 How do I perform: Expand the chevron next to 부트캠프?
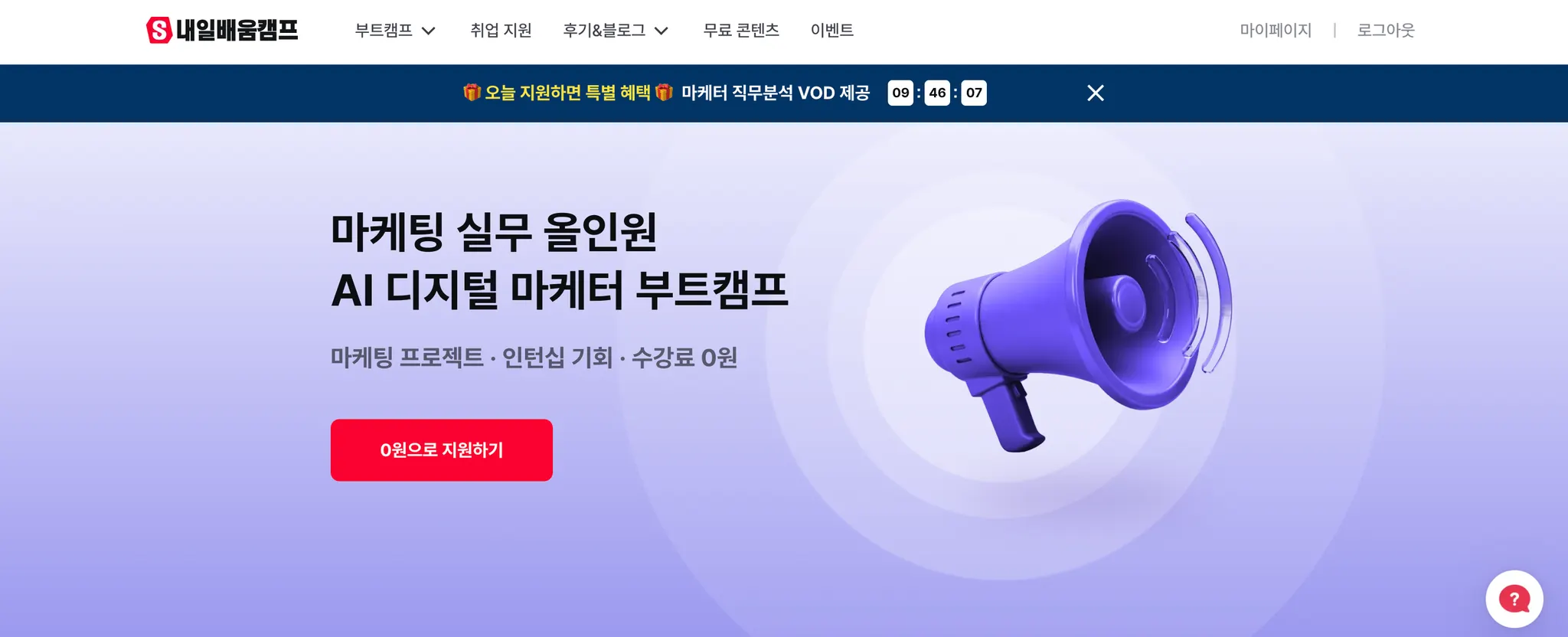click(x=429, y=31)
